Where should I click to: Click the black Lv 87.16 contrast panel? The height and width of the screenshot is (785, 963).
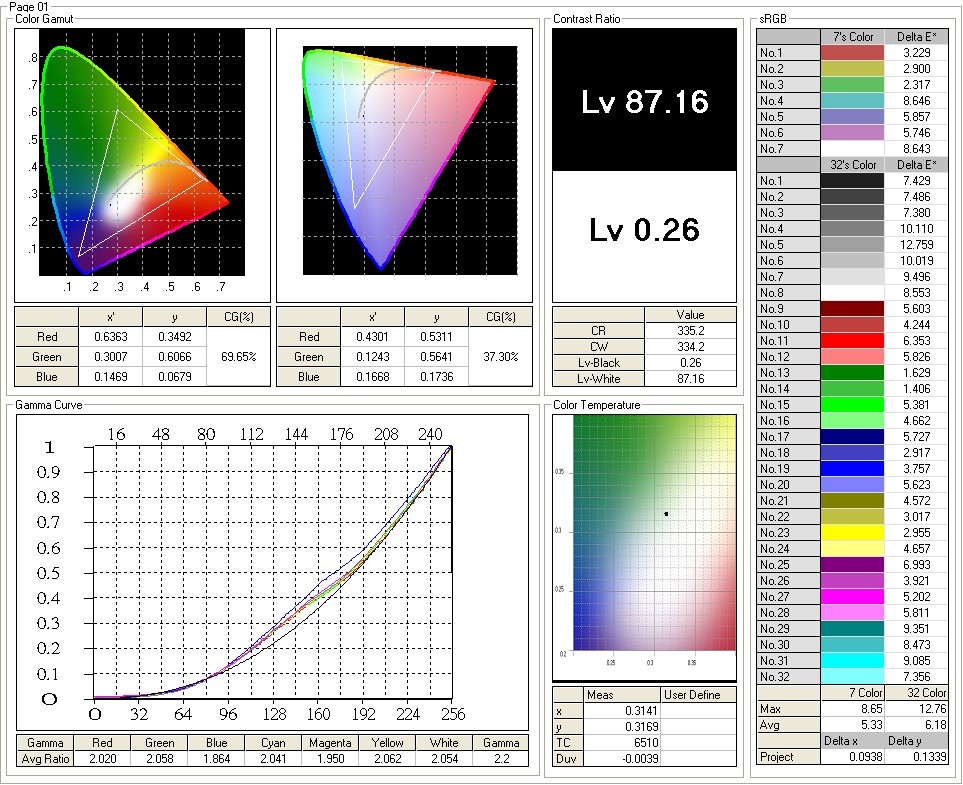(644, 100)
